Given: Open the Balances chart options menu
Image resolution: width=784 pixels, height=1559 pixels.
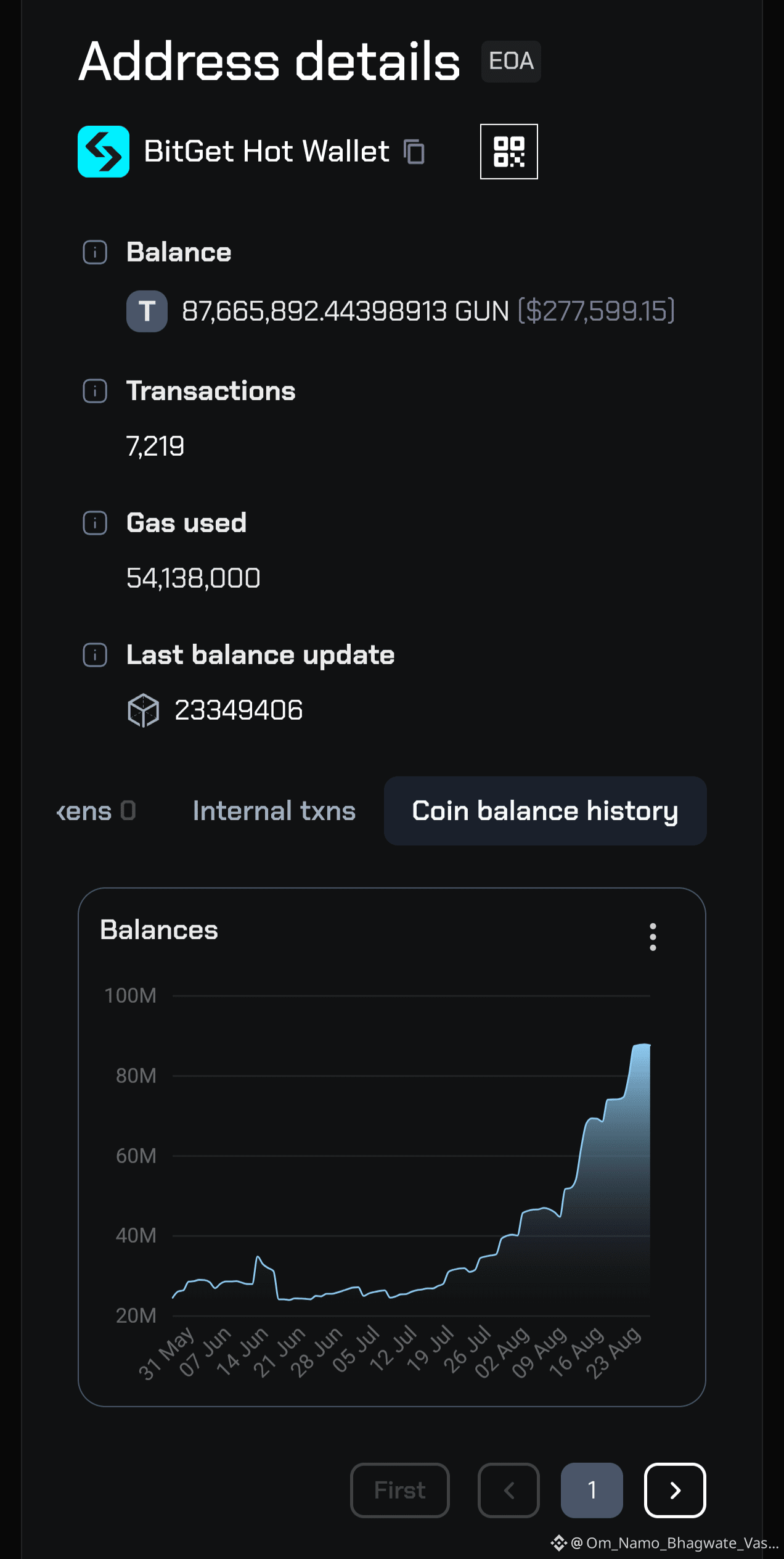Looking at the screenshot, I should coord(653,937).
